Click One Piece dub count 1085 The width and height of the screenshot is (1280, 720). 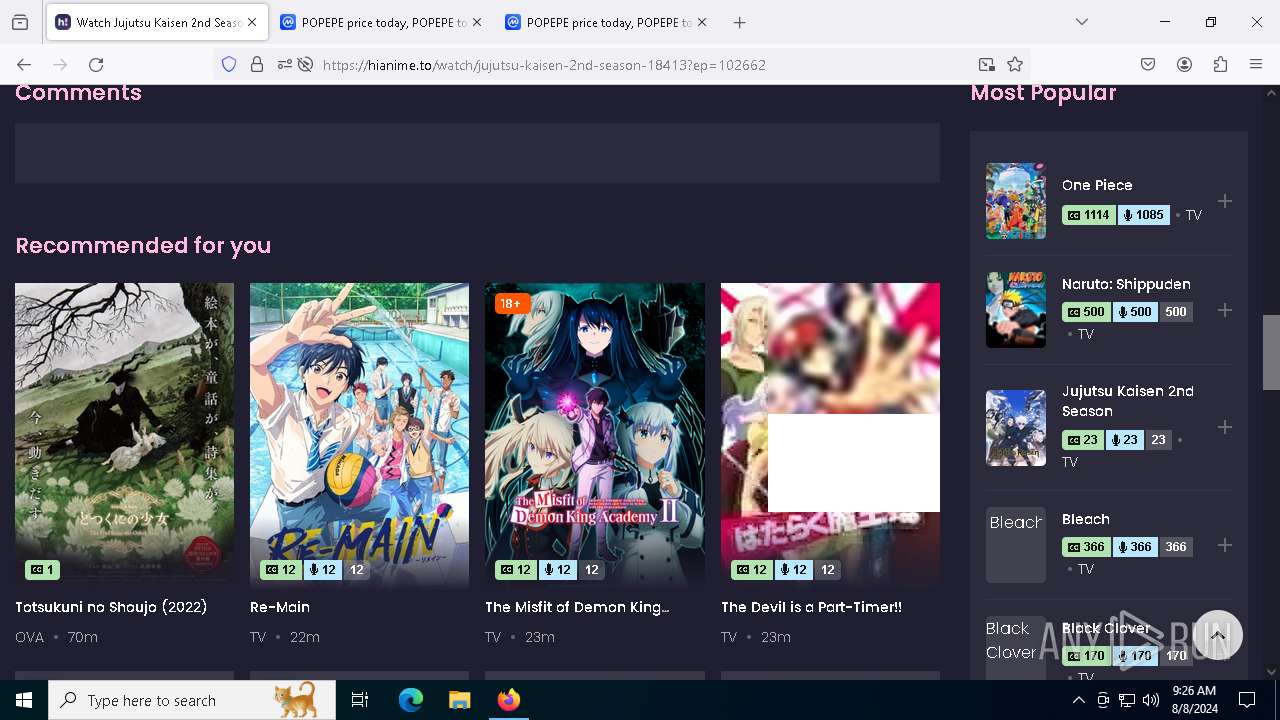click(x=1143, y=215)
